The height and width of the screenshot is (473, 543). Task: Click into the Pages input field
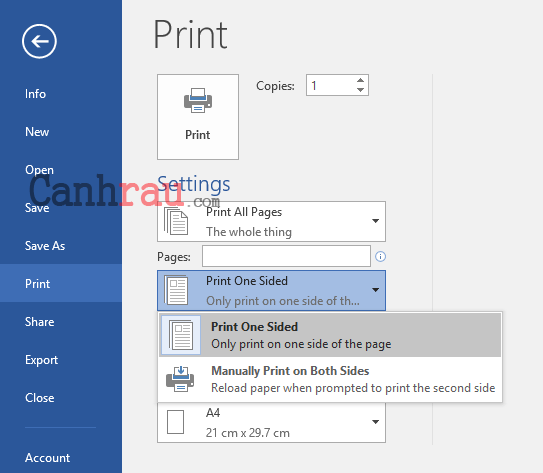click(286, 256)
